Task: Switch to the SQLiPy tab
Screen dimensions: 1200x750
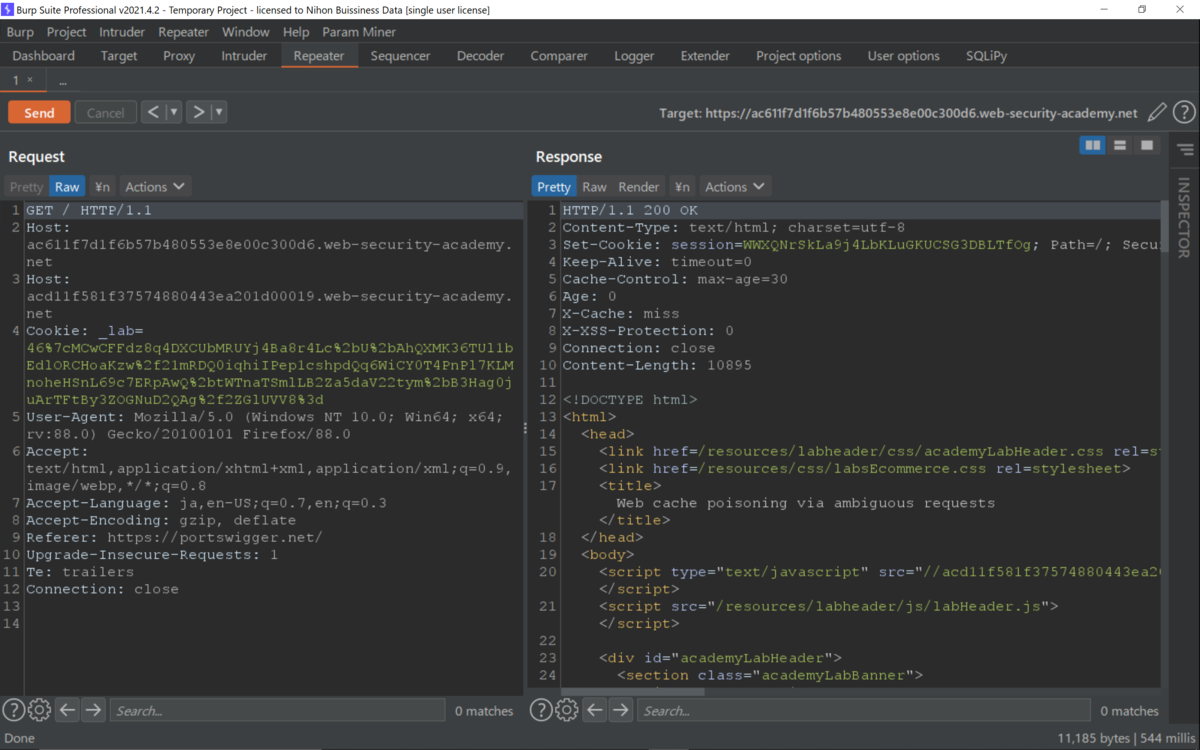Action: coord(987,56)
